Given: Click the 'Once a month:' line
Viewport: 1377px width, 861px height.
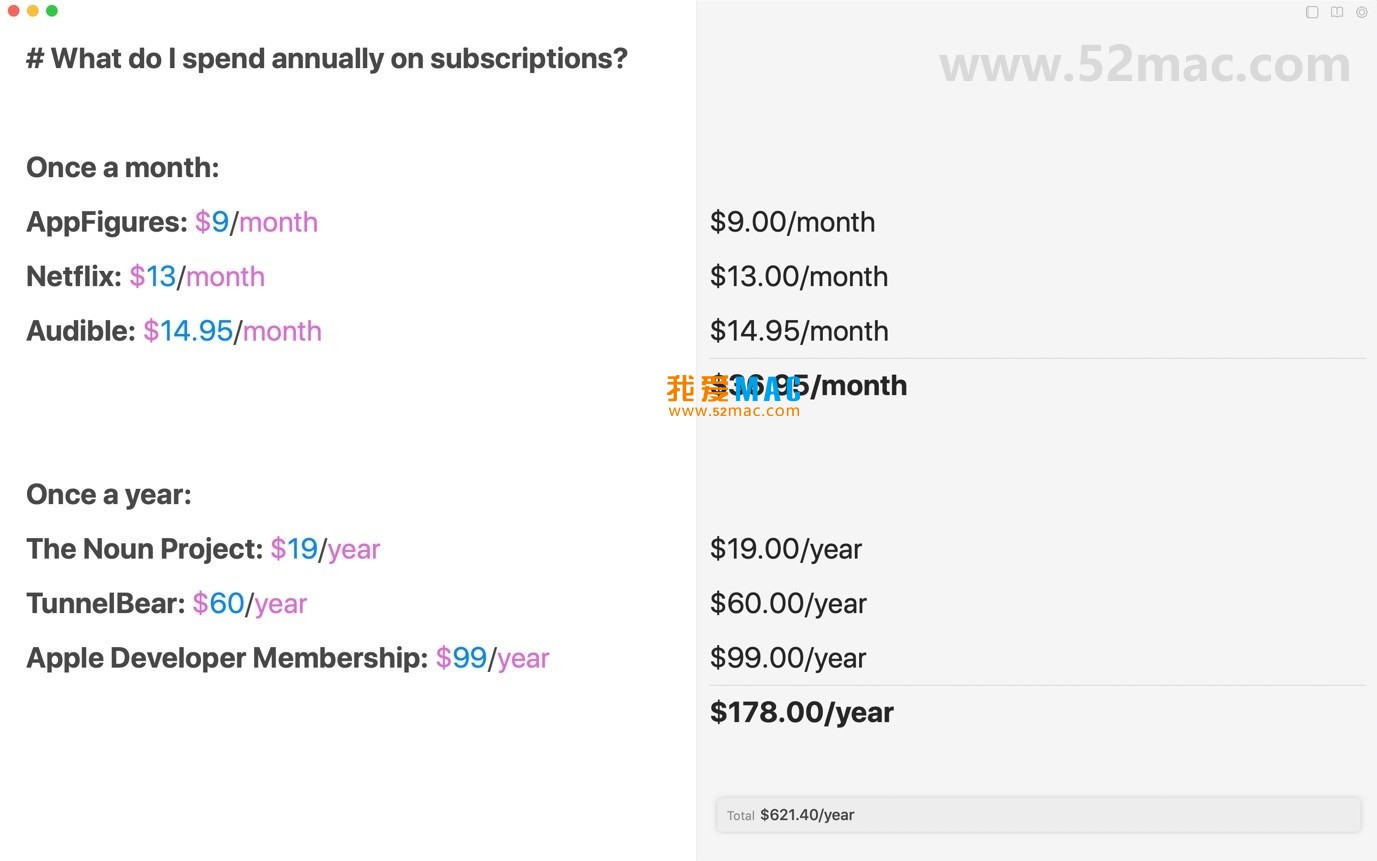Looking at the screenshot, I should [x=122, y=168].
